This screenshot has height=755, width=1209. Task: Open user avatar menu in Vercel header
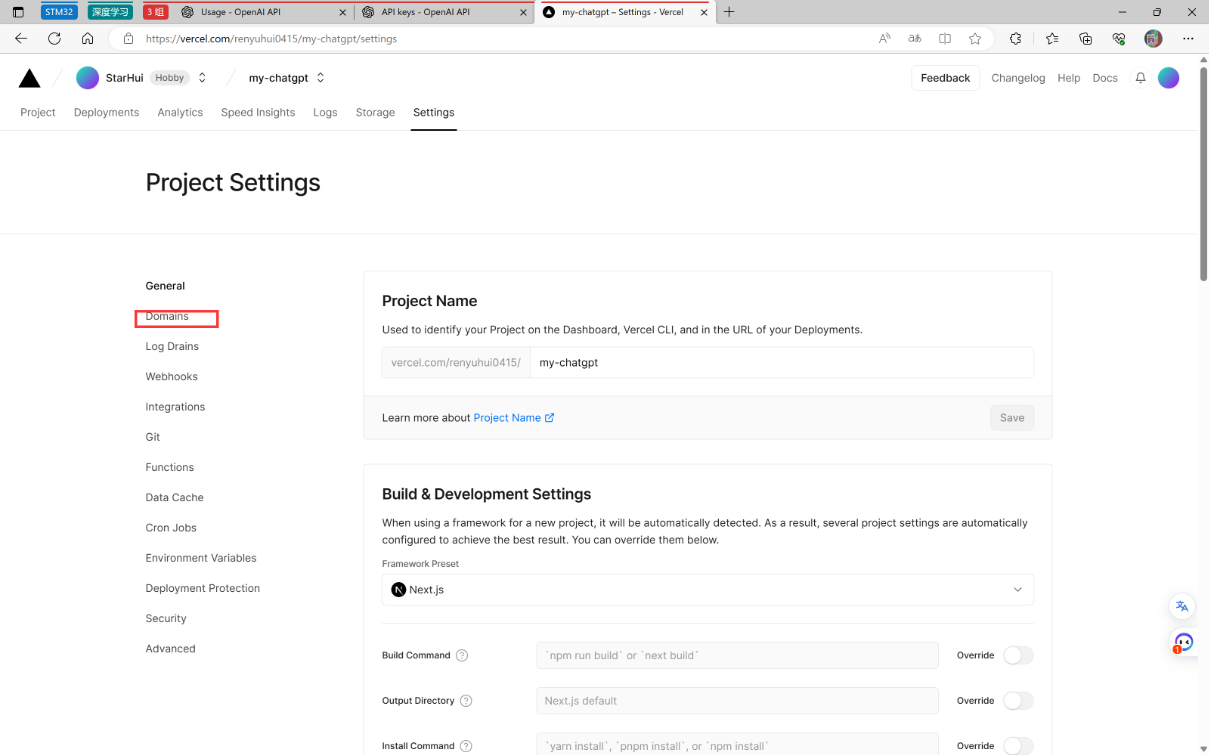[x=1169, y=78]
